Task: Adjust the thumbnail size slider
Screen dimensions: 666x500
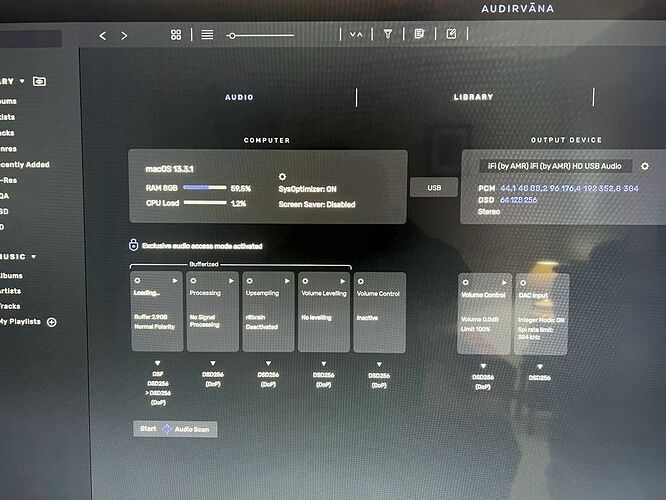Action: pyautogui.click(x=260, y=36)
